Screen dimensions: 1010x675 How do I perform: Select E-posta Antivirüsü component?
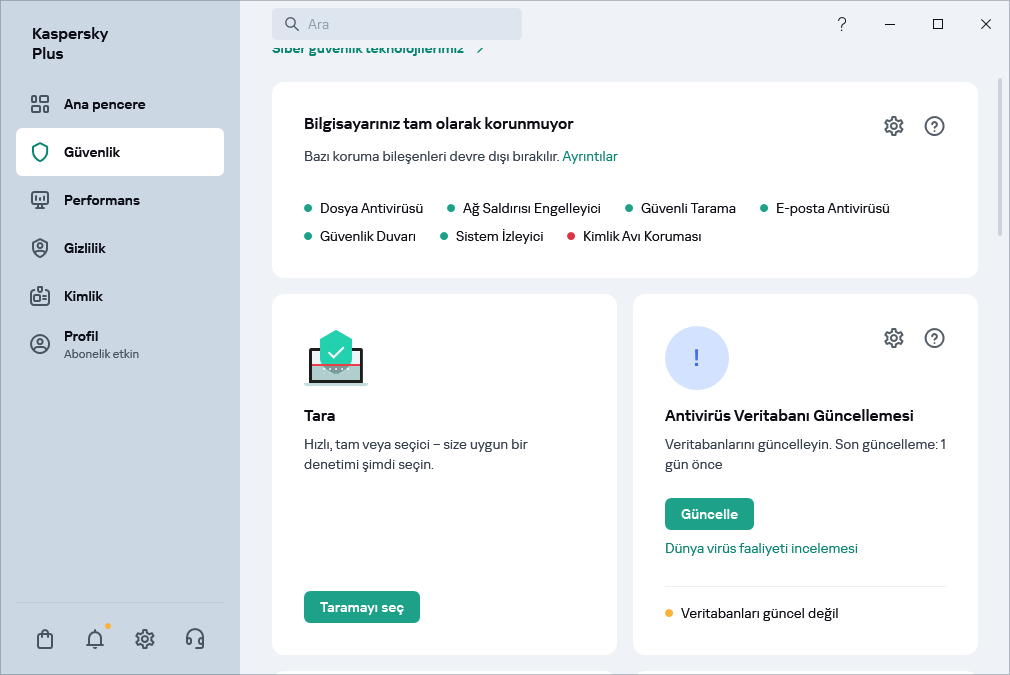(825, 208)
